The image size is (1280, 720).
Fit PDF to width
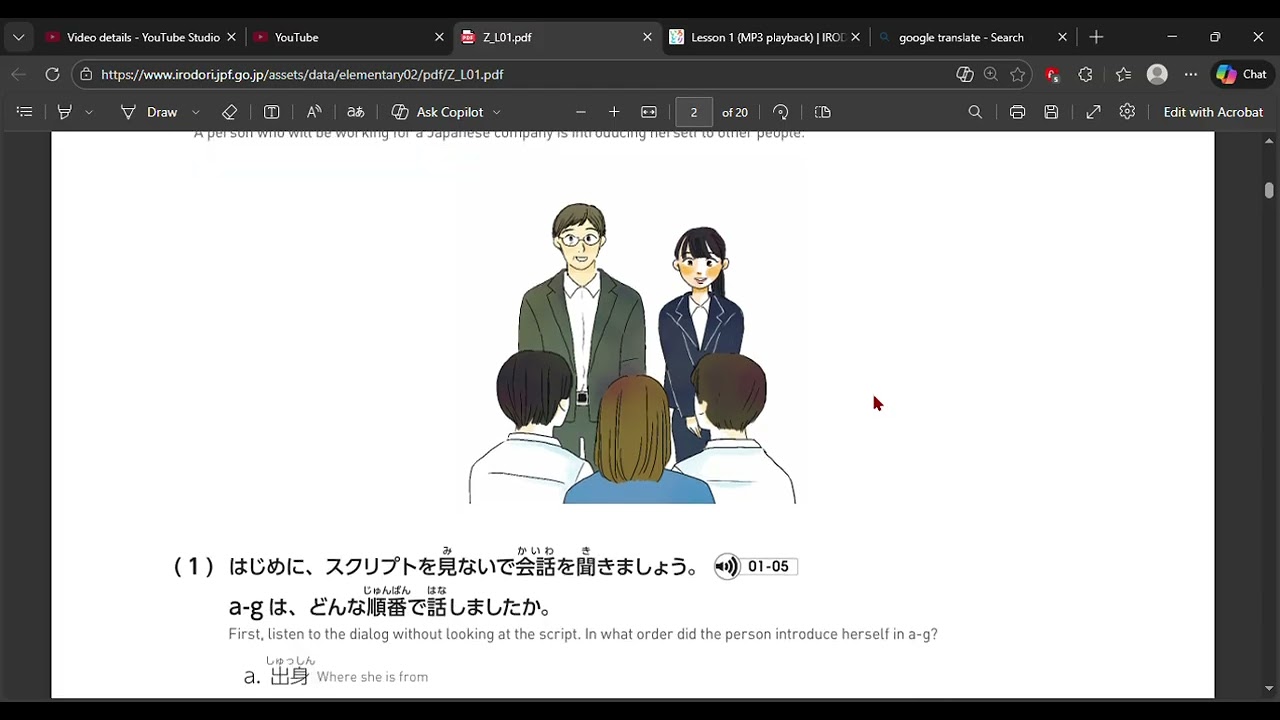click(649, 112)
